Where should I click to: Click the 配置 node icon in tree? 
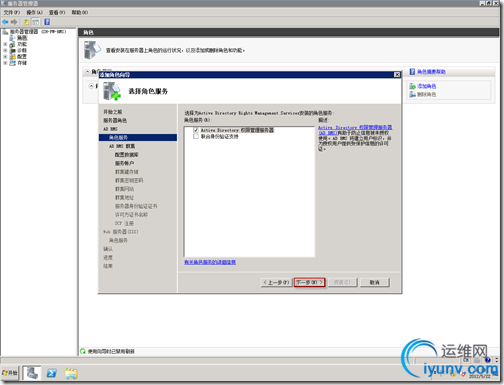(13, 57)
